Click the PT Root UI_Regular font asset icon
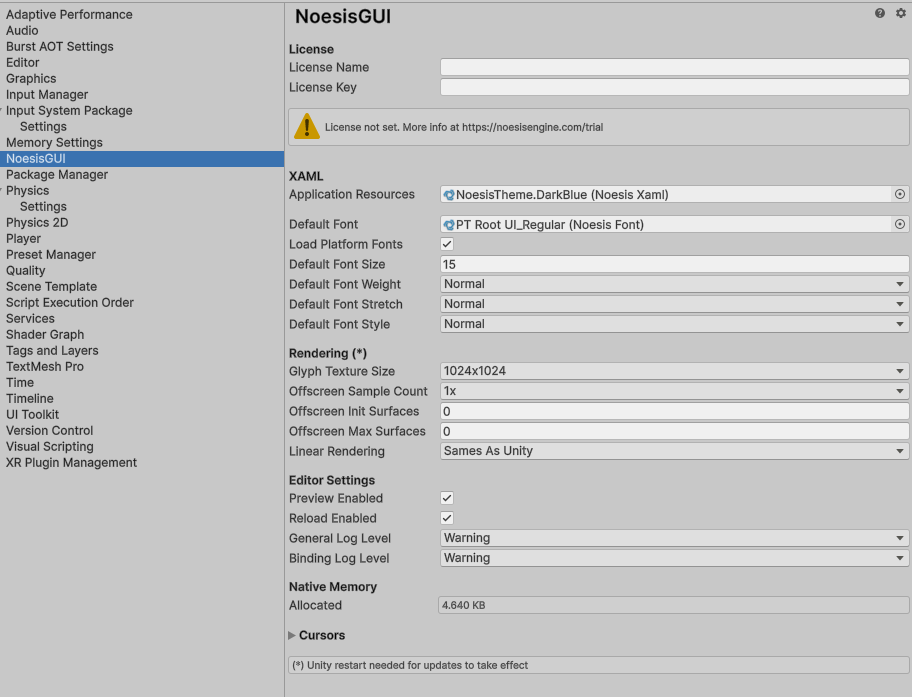Viewport: 912px width, 697px height. click(x=449, y=225)
